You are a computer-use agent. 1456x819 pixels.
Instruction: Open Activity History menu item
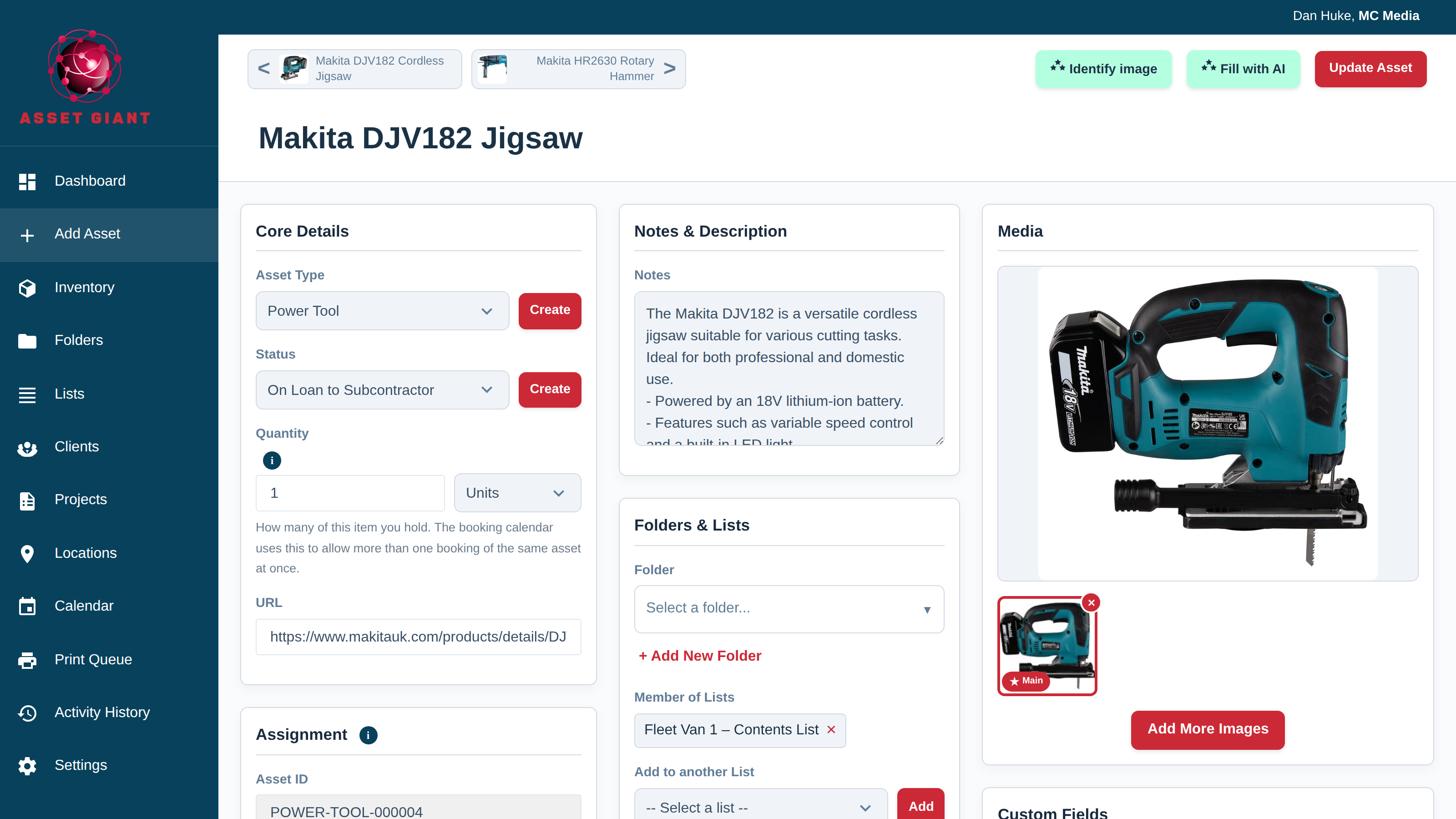(x=109, y=713)
